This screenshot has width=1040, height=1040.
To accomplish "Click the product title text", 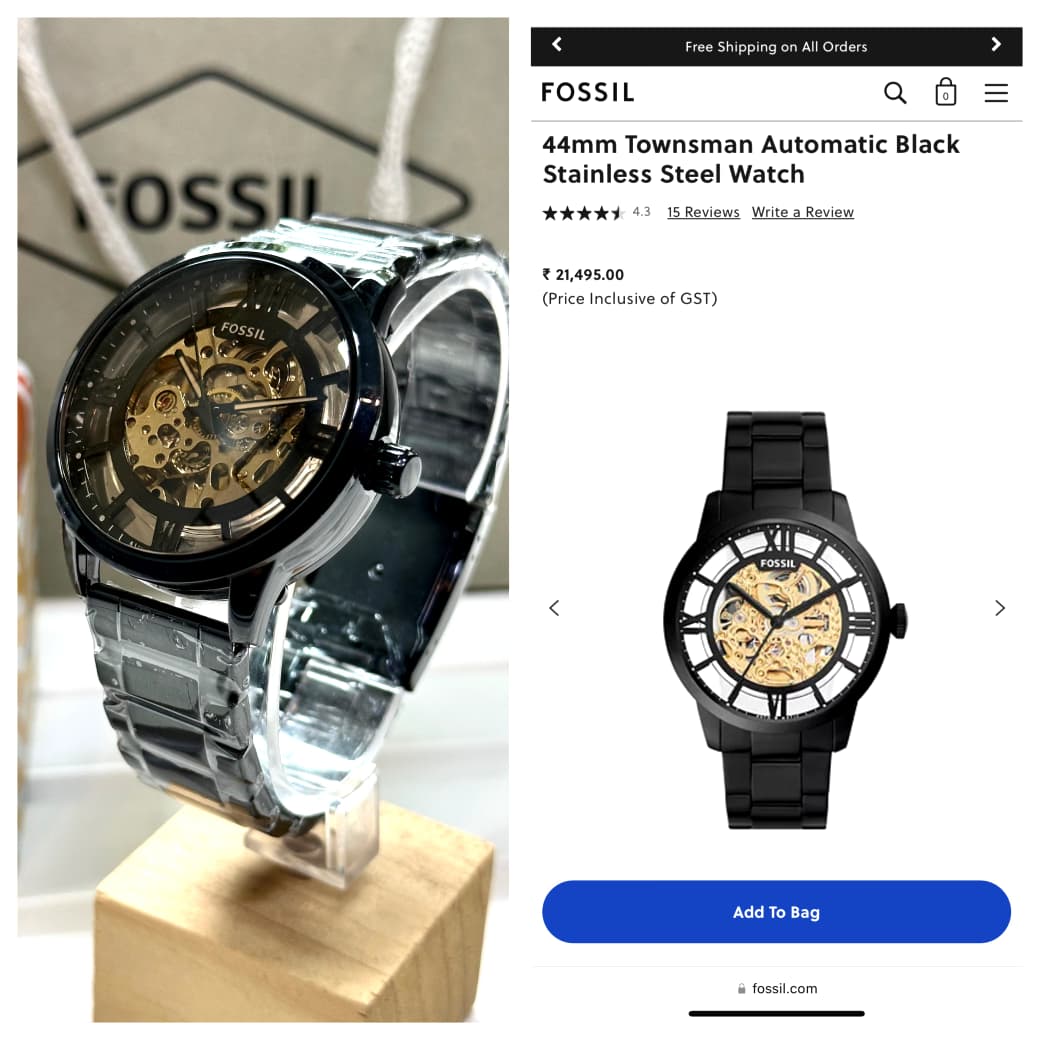I will click(x=751, y=159).
